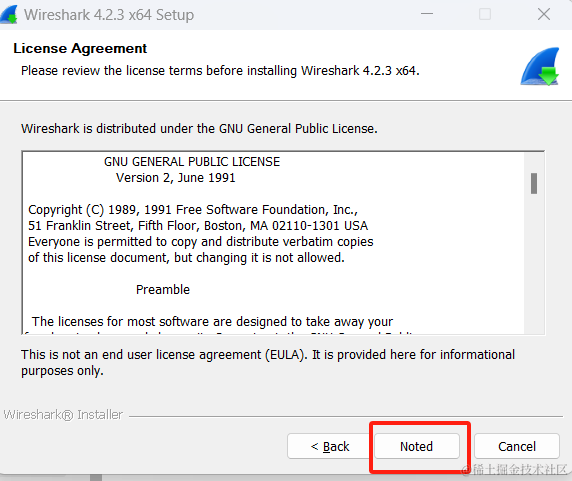Click the GNU GENERAL PUBLIC LICENSE heading line

192,162
